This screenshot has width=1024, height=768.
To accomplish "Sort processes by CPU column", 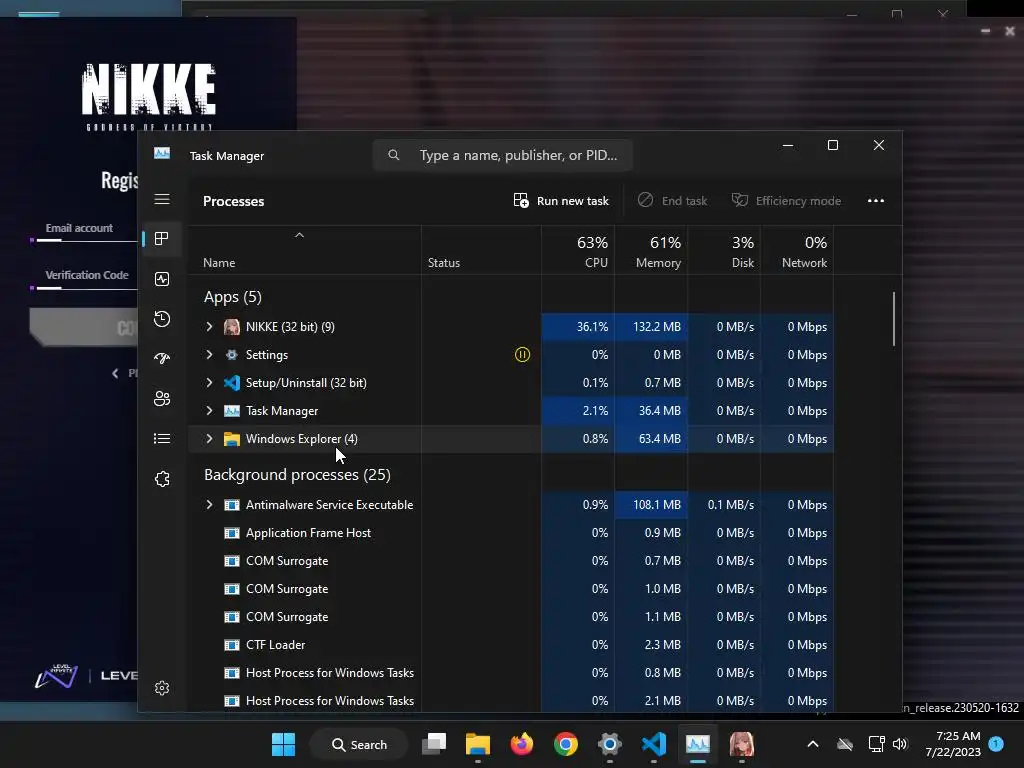I will [x=578, y=251].
